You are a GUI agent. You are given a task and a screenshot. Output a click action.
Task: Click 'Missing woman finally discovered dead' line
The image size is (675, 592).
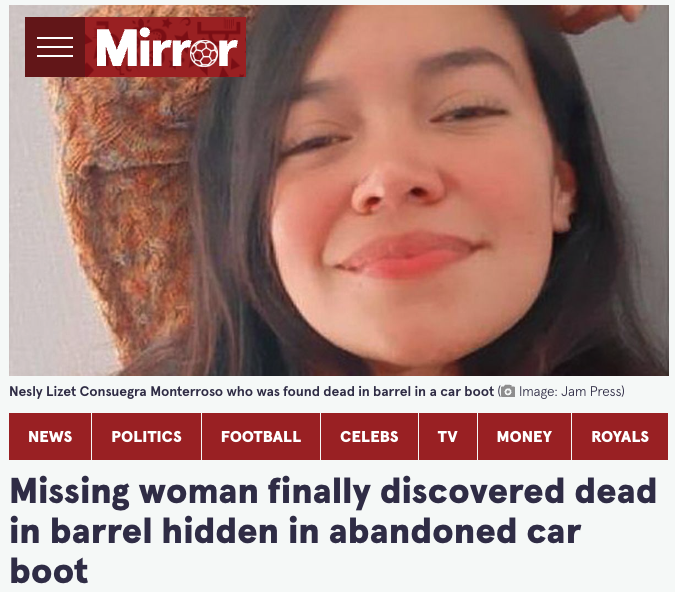(333, 491)
